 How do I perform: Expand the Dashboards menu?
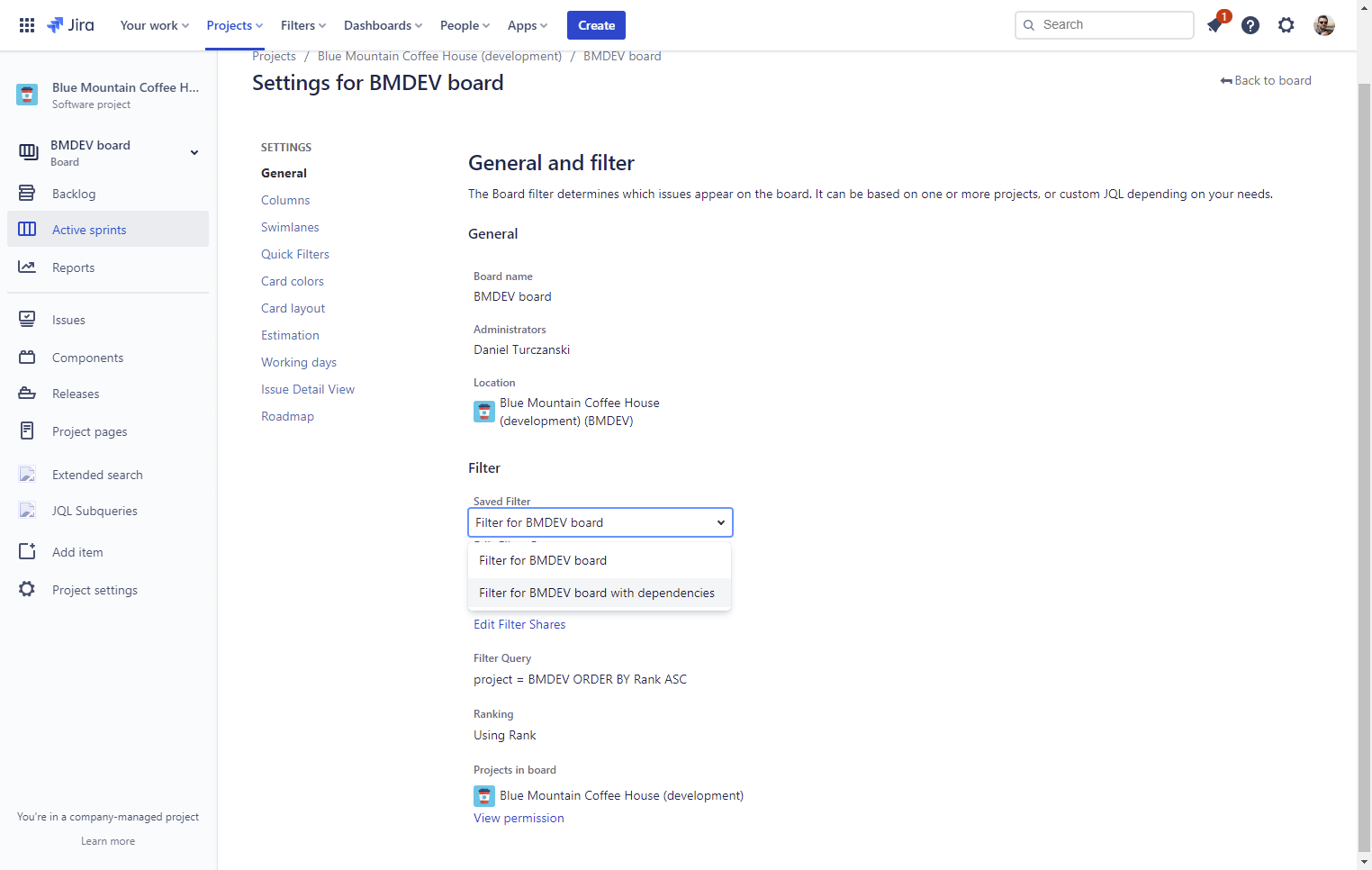click(384, 25)
